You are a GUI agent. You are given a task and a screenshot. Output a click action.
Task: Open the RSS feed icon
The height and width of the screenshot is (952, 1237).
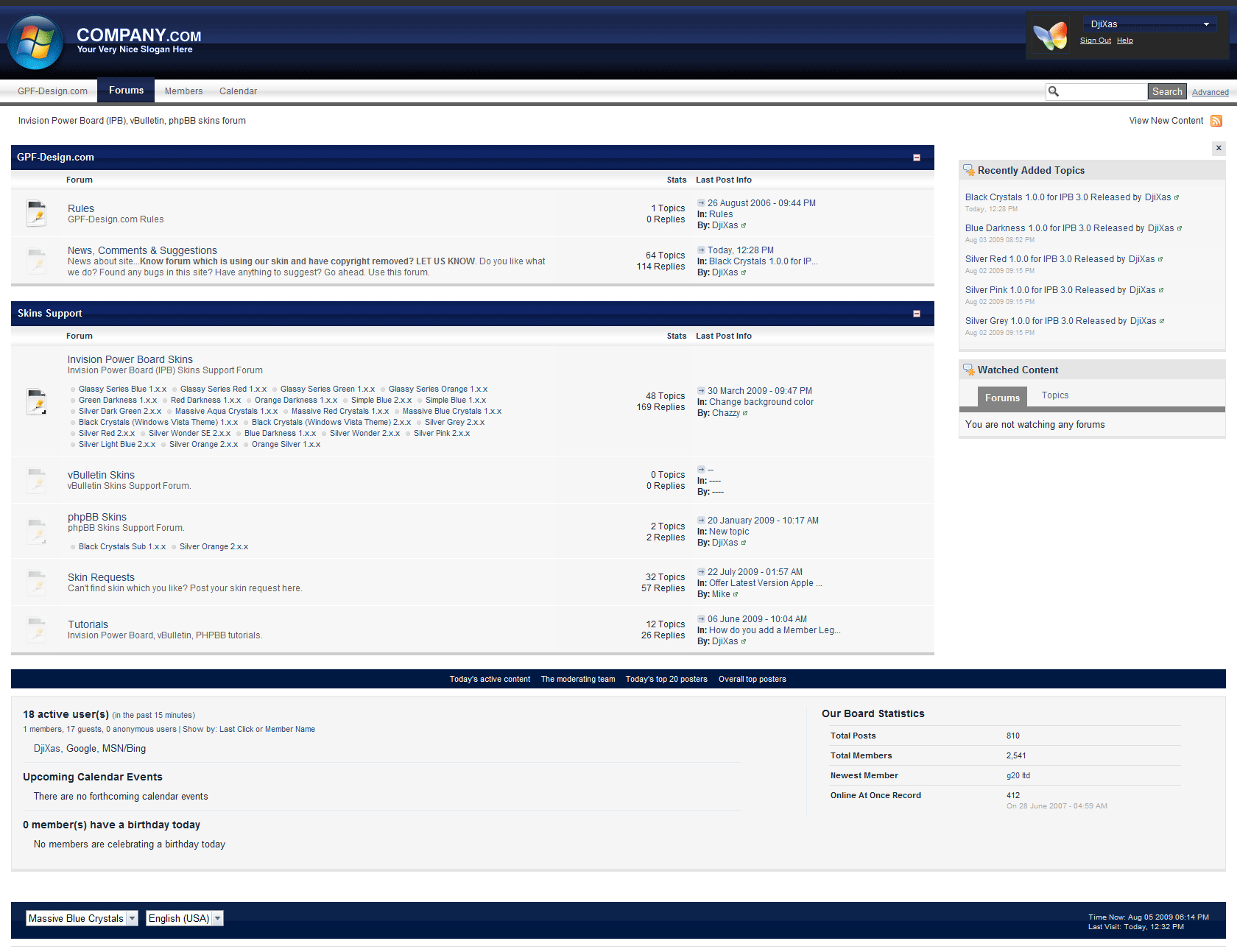[1216, 121]
